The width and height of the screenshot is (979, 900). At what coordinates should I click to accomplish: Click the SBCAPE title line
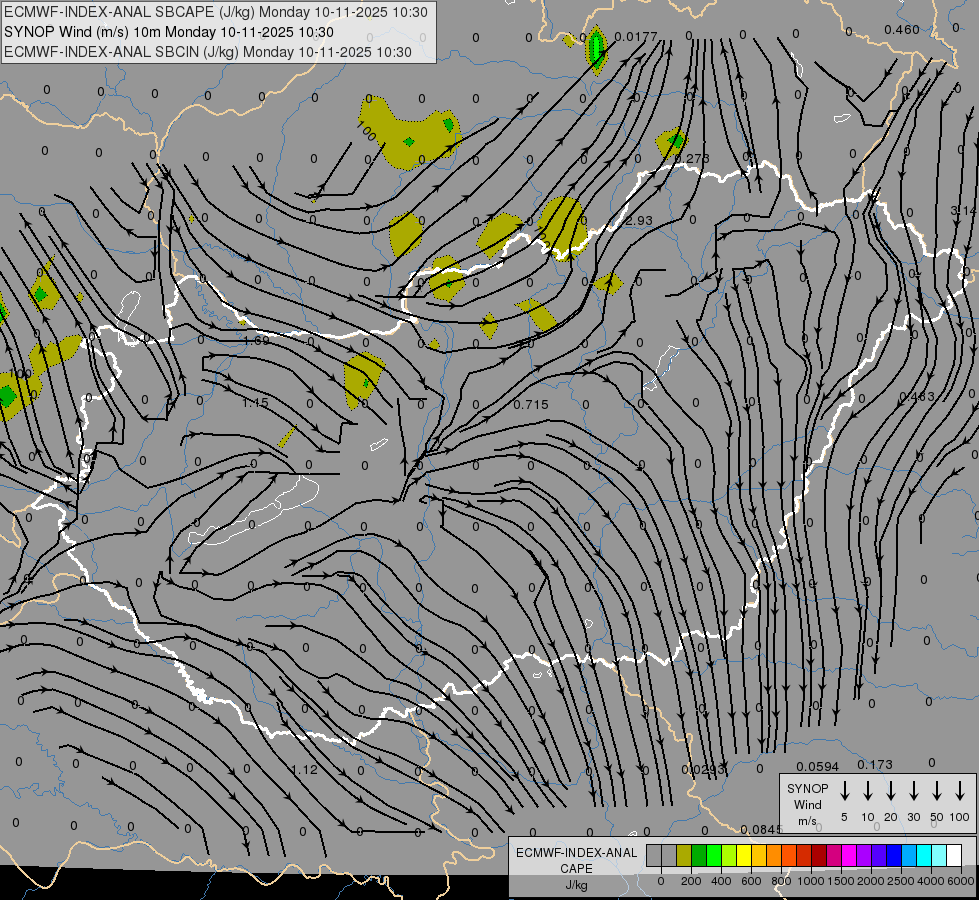[x=215, y=12]
